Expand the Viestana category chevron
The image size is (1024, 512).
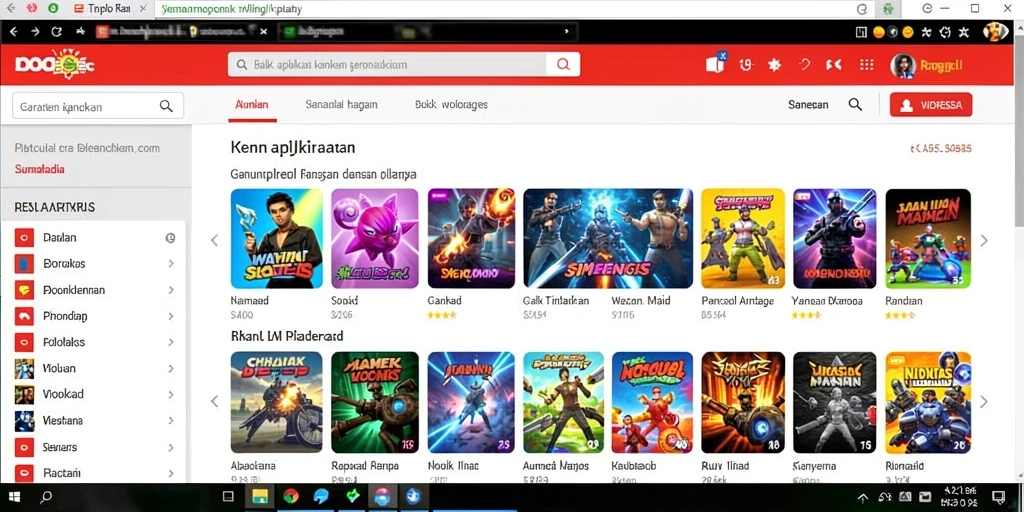coord(170,421)
